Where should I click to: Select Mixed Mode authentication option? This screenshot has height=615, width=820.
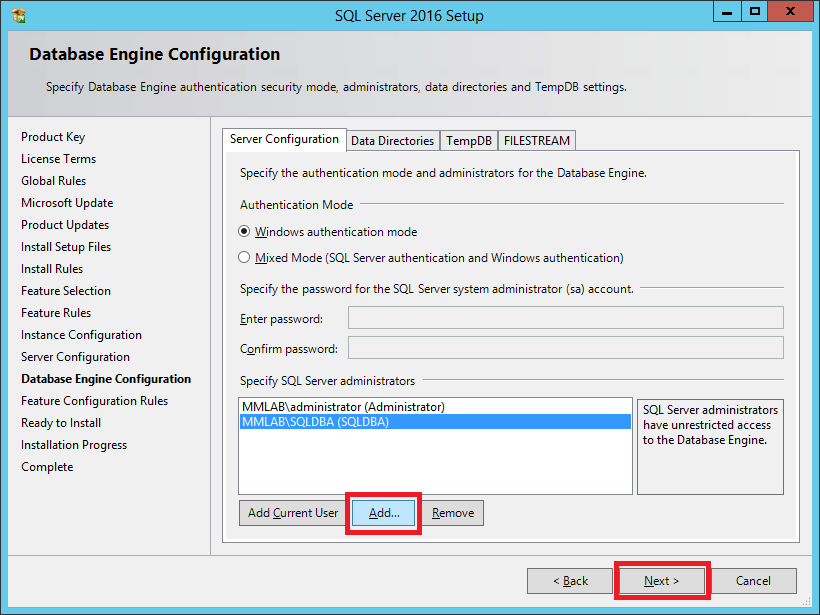[x=245, y=258]
